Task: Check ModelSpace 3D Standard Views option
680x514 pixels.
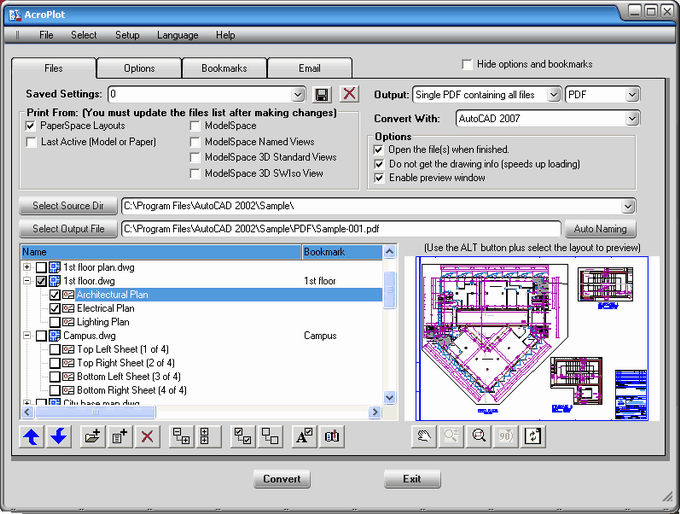Action: [x=195, y=157]
